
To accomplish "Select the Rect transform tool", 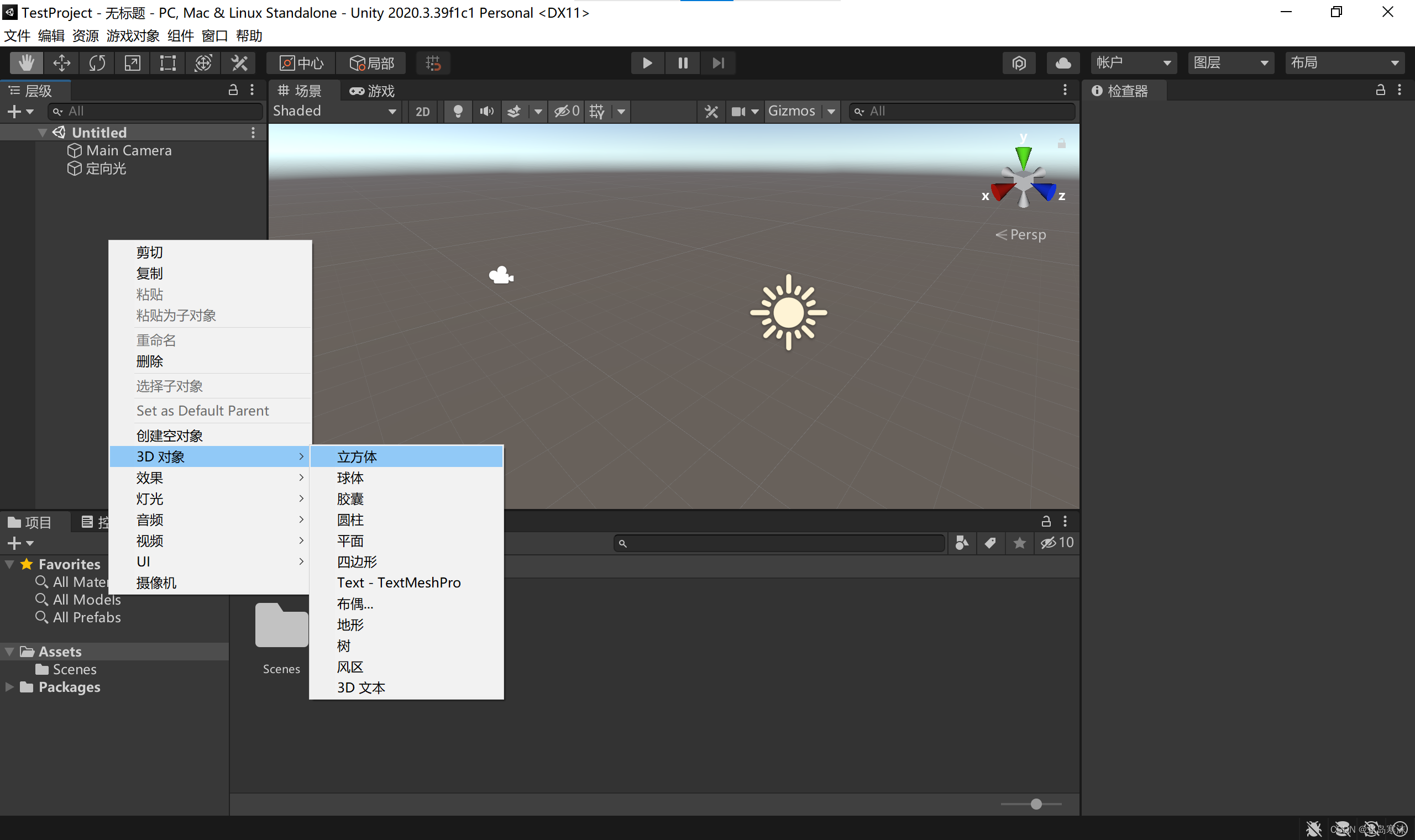I will pyautogui.click(x=166, y=63).
